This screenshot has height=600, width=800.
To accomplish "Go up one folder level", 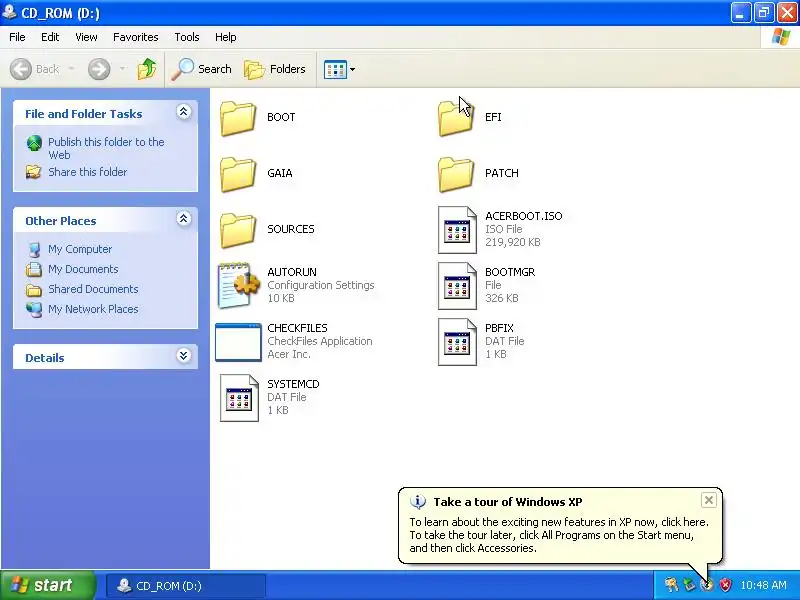I will click(x=147, y=69).
